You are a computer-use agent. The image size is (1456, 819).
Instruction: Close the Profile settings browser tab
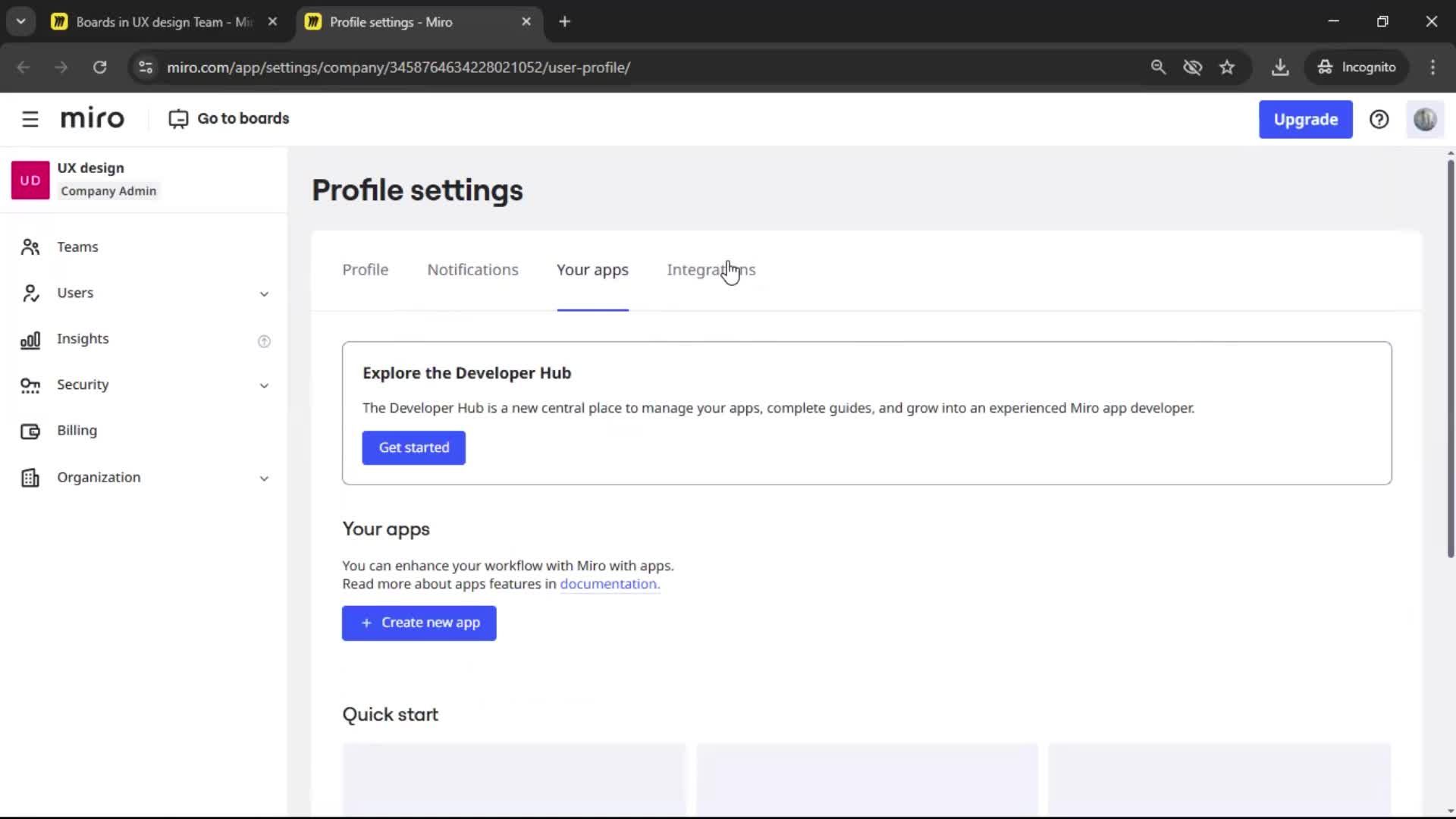pyautogui.click(x=526, y=22)
